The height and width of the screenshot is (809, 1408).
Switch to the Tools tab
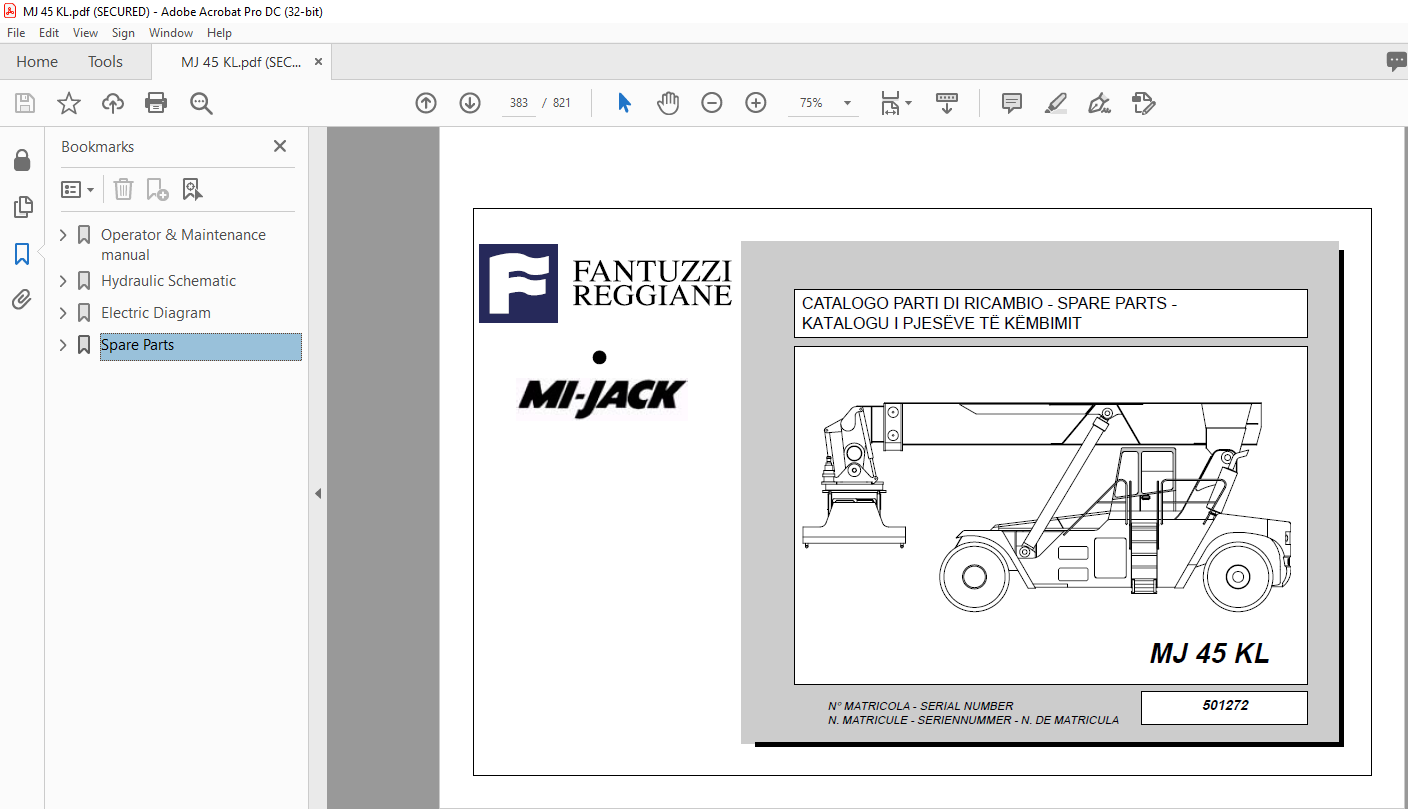pyautogui.click(x=105, y=62)
